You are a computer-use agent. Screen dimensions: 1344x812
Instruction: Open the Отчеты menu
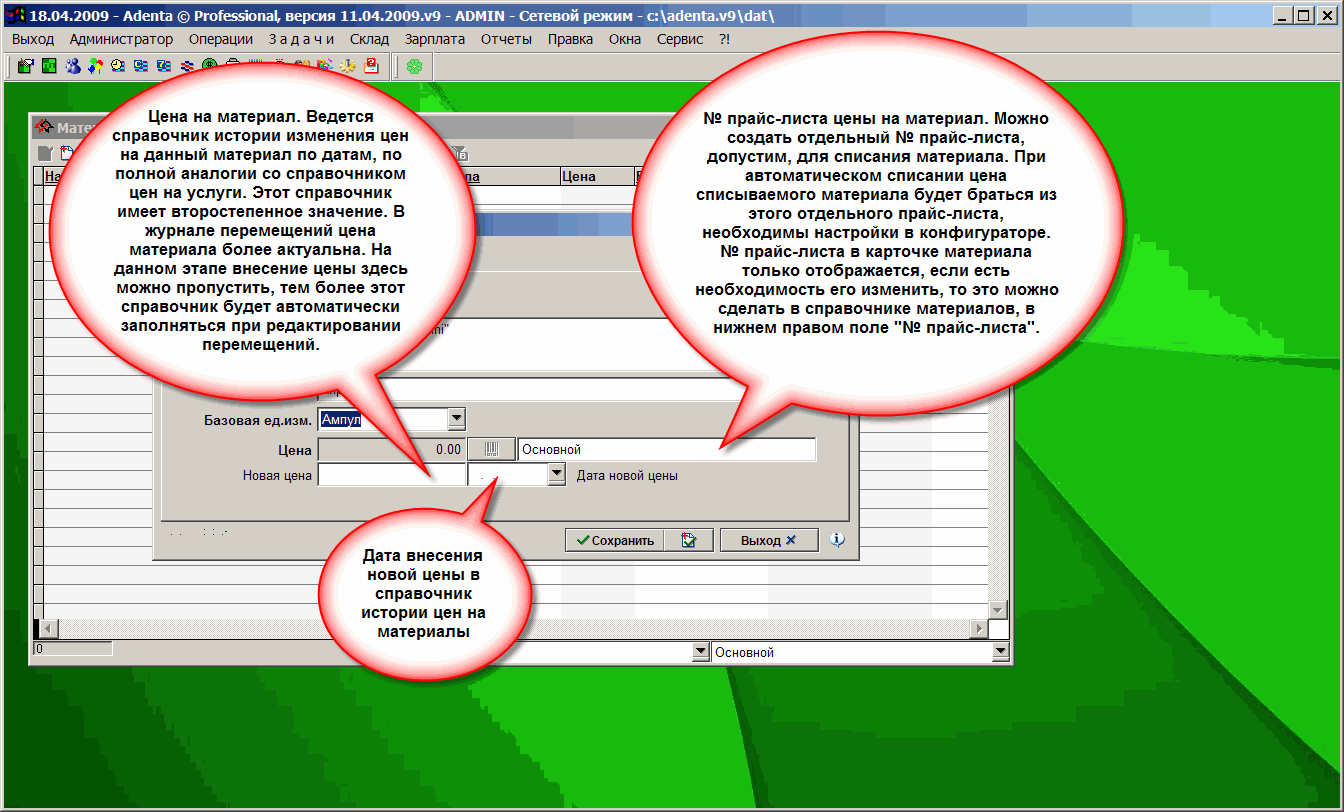[x=506, y=39]
